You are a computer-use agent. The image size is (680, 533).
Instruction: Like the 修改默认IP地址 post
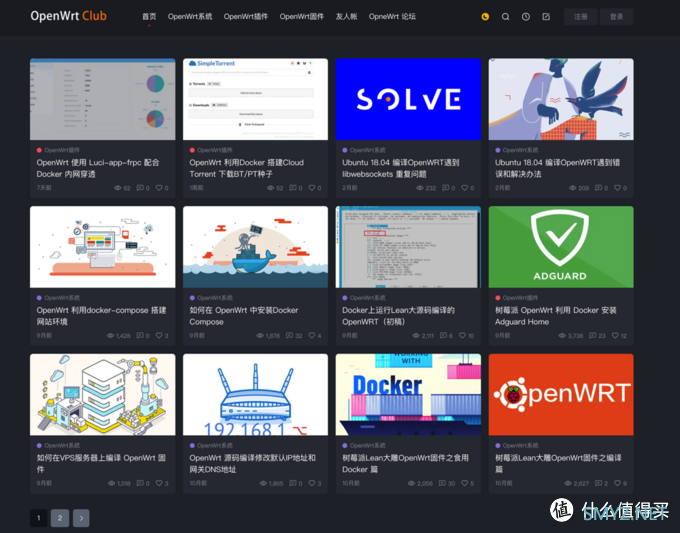pyautogui.click(x=312, y=483)
